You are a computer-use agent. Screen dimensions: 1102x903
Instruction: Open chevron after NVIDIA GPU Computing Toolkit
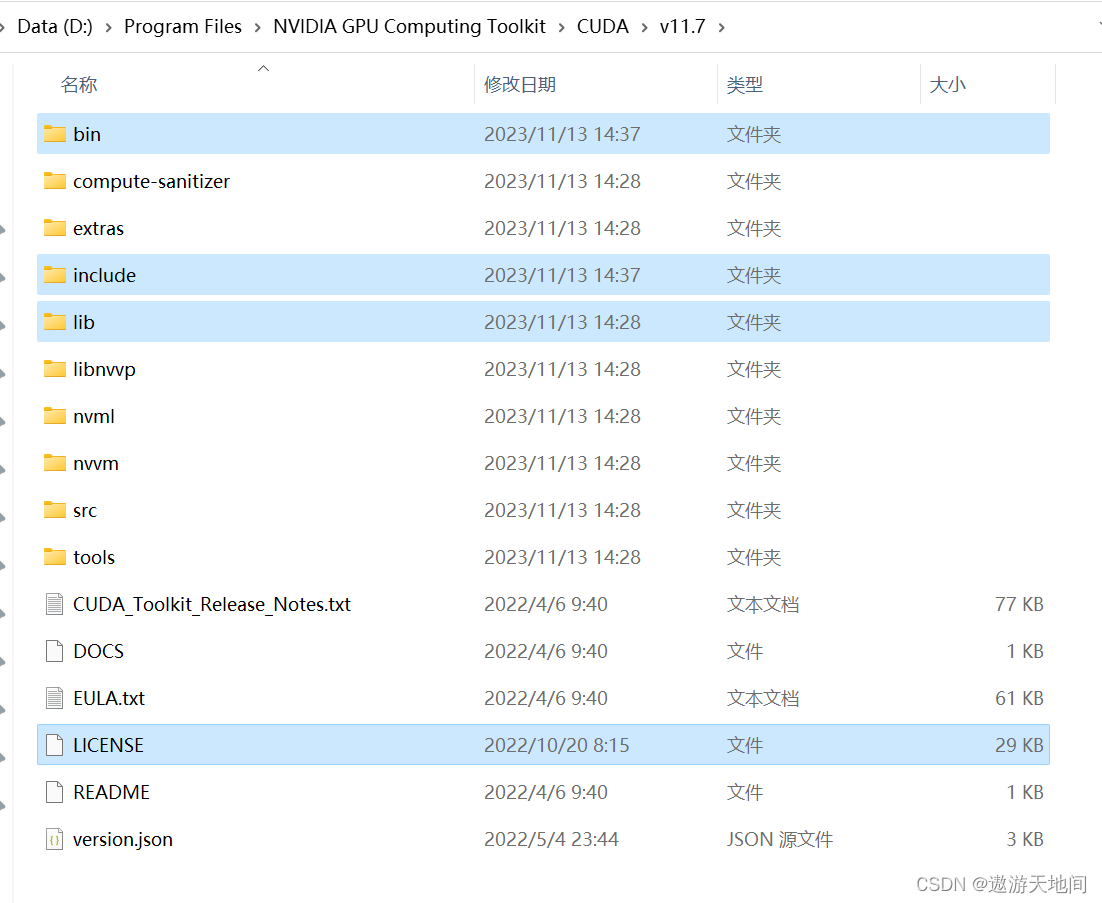(x=561, y=27)
